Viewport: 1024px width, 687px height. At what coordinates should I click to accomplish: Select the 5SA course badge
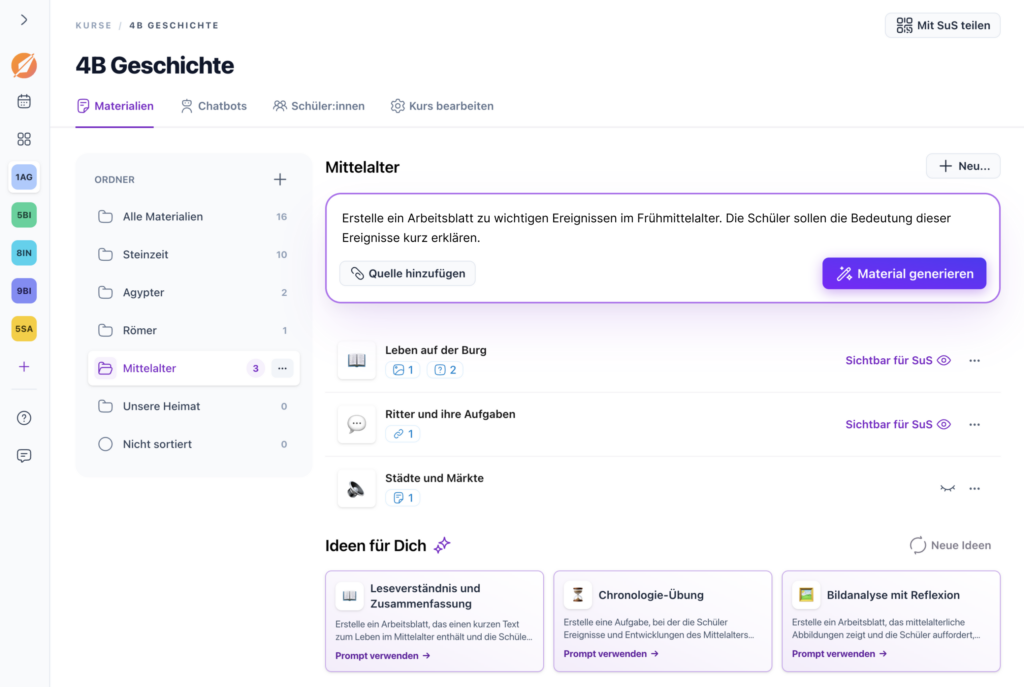click(24, 328)
